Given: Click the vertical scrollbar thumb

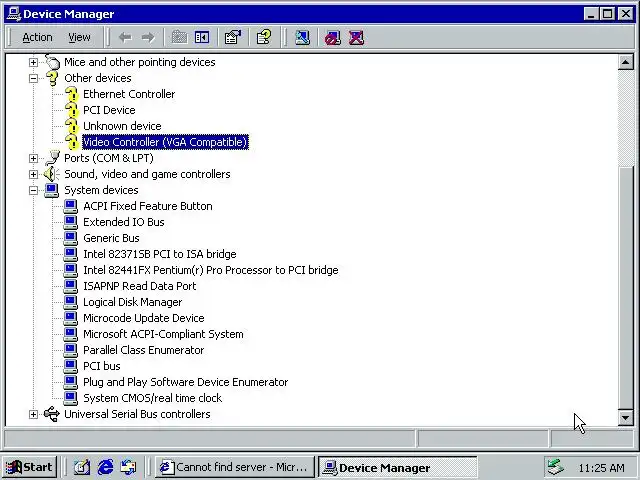Looking at the screenshot, I should point(626,288).
